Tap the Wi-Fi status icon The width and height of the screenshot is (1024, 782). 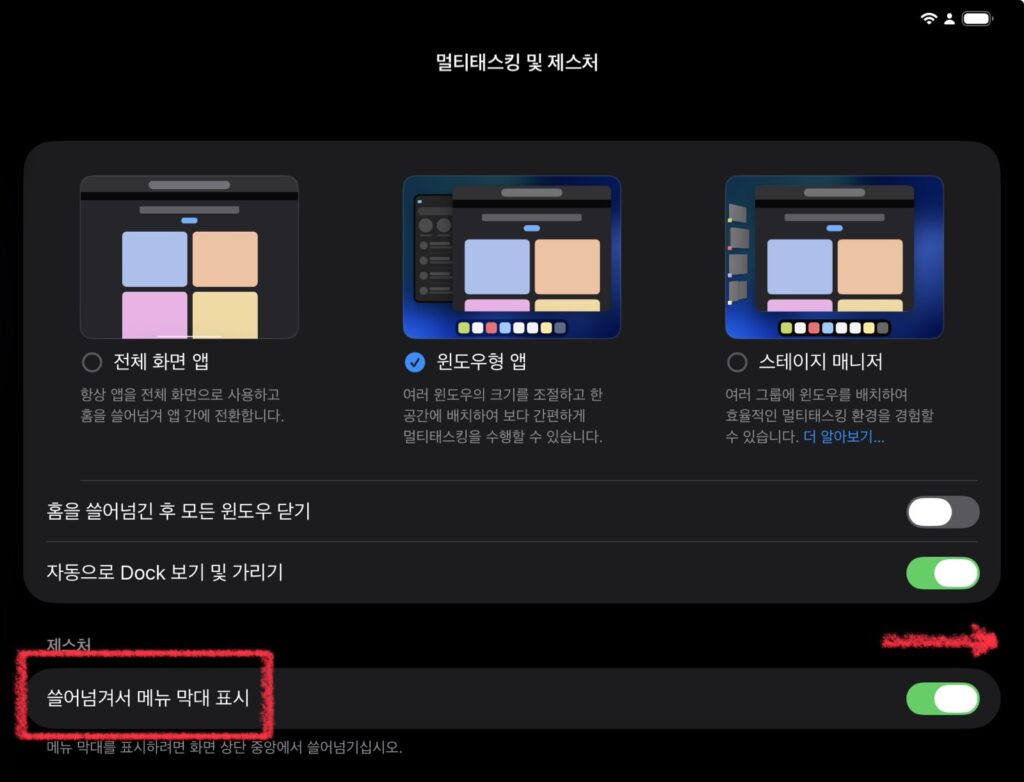pos(928,19)
